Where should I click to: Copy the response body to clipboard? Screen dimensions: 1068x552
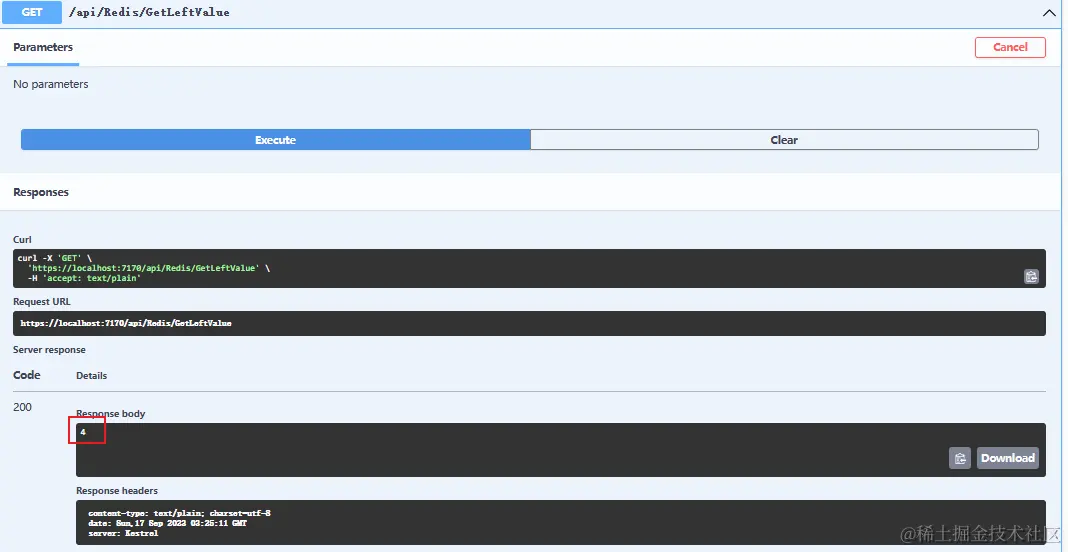(960, 458)
